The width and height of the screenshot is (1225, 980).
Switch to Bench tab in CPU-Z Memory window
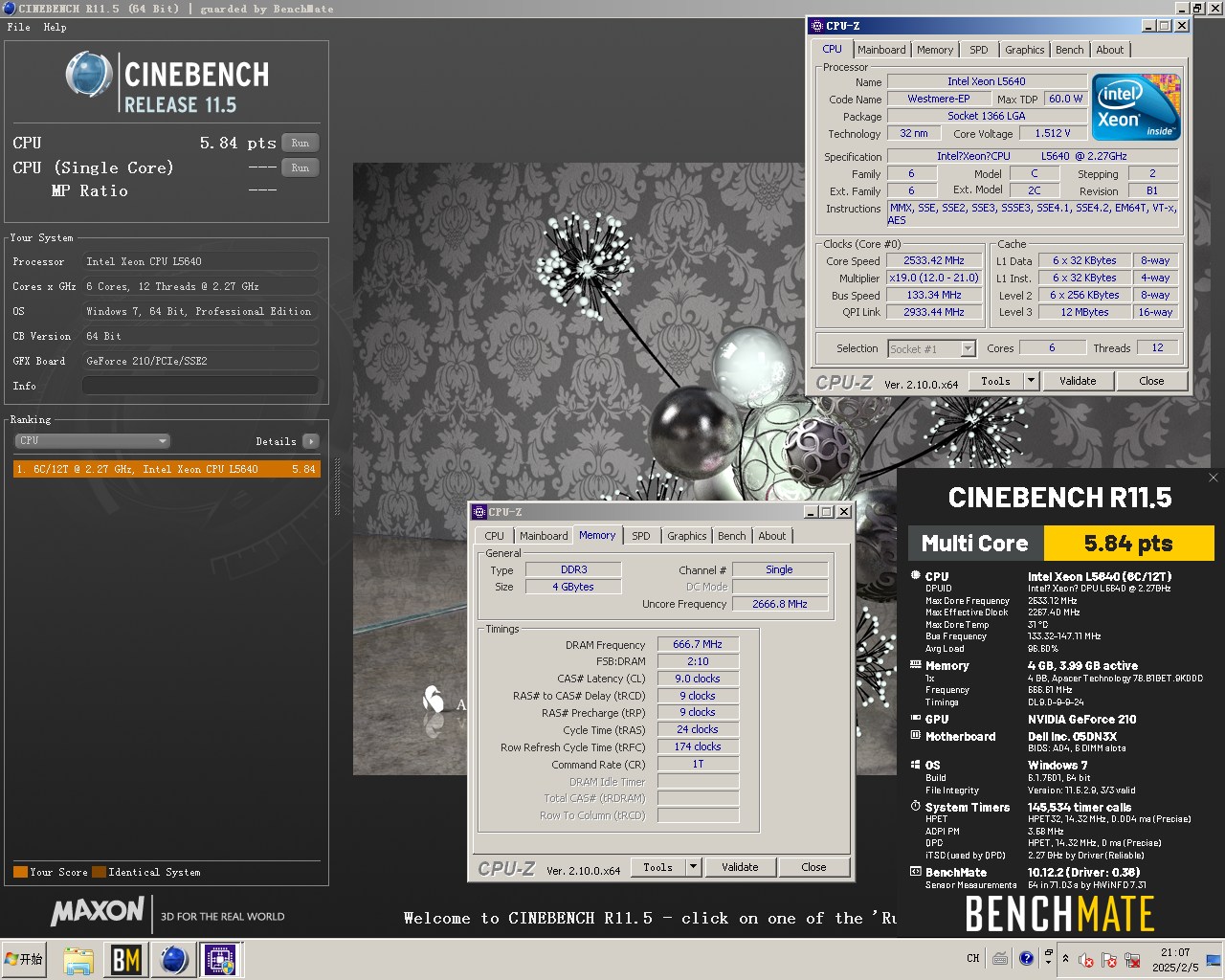(x=732, y=536)
